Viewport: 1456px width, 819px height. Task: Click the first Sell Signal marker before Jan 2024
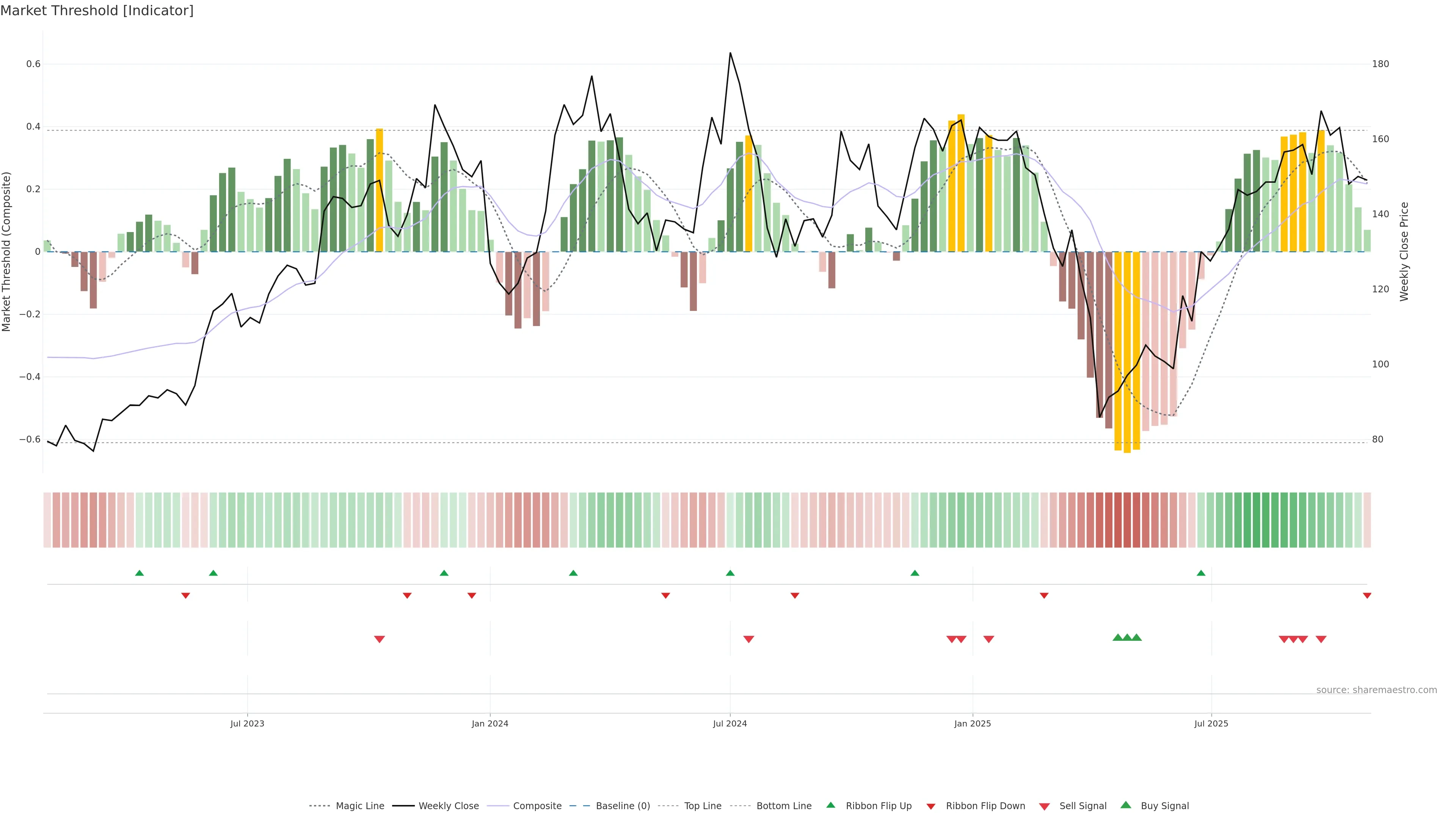379,639
